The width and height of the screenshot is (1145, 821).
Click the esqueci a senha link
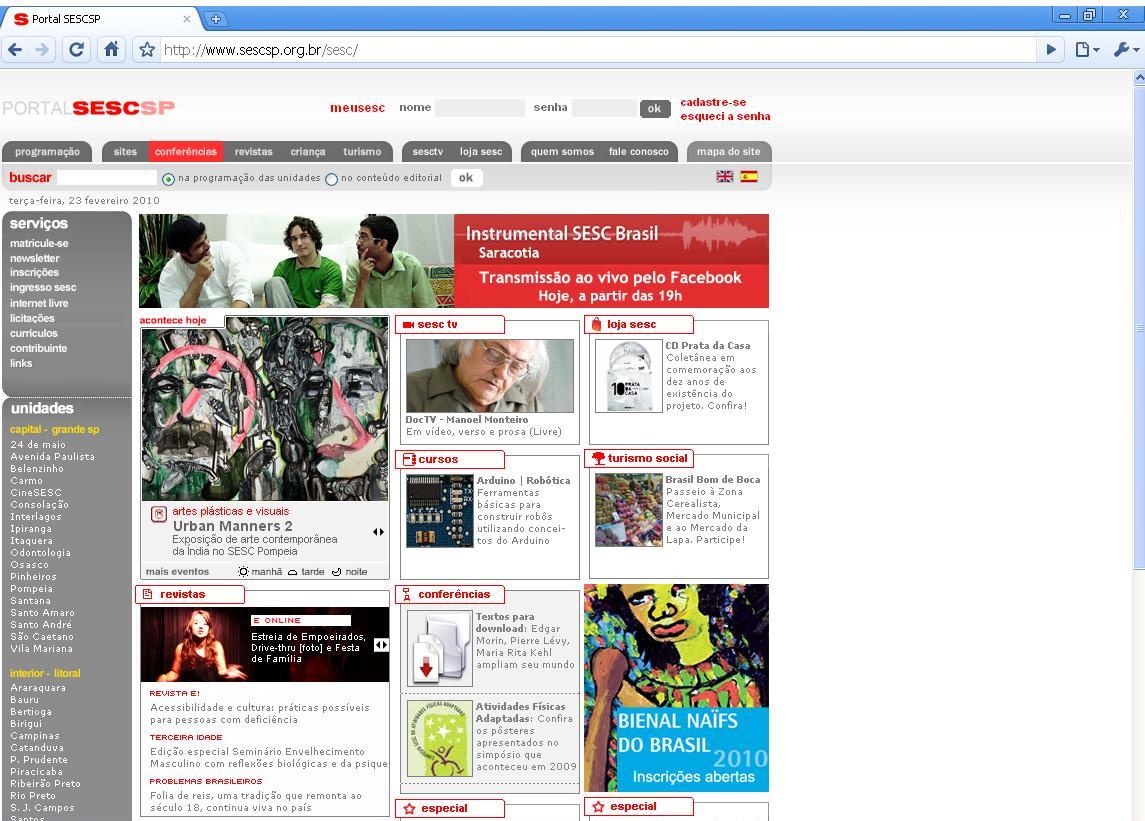point(725,116)
